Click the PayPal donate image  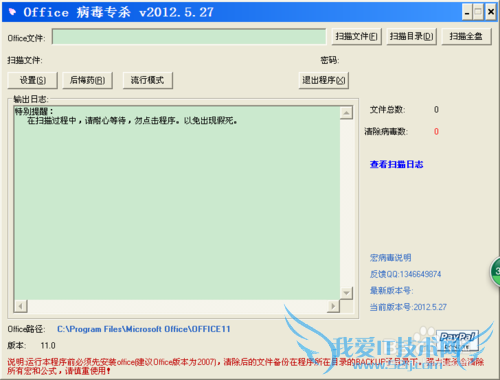click(x=457, y=341)
